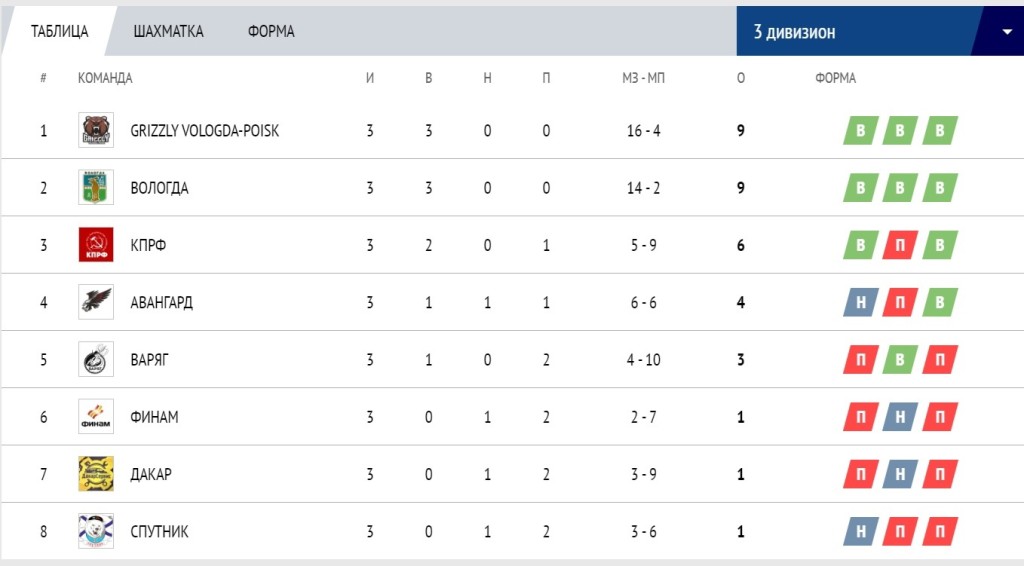Click the Grizzly Vologda-Poisk bear logo

[96, 130]
